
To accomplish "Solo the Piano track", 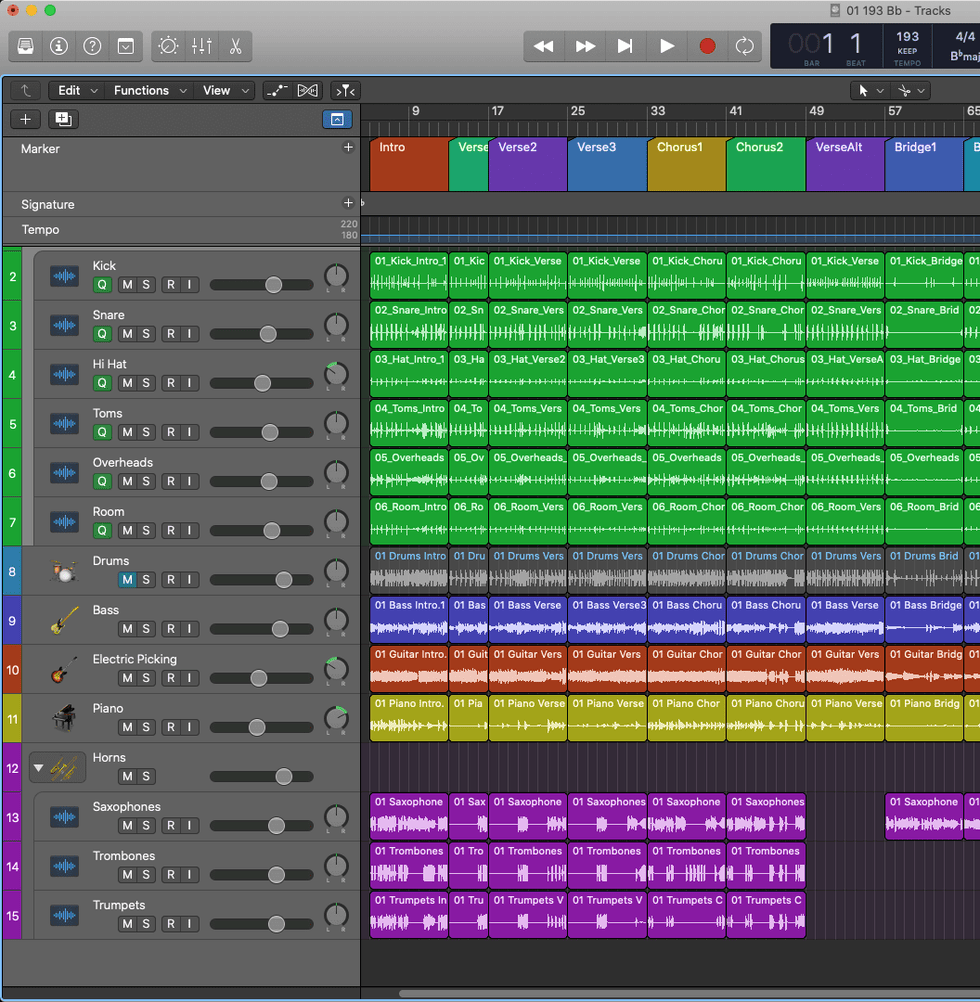I will pos(146,727).
